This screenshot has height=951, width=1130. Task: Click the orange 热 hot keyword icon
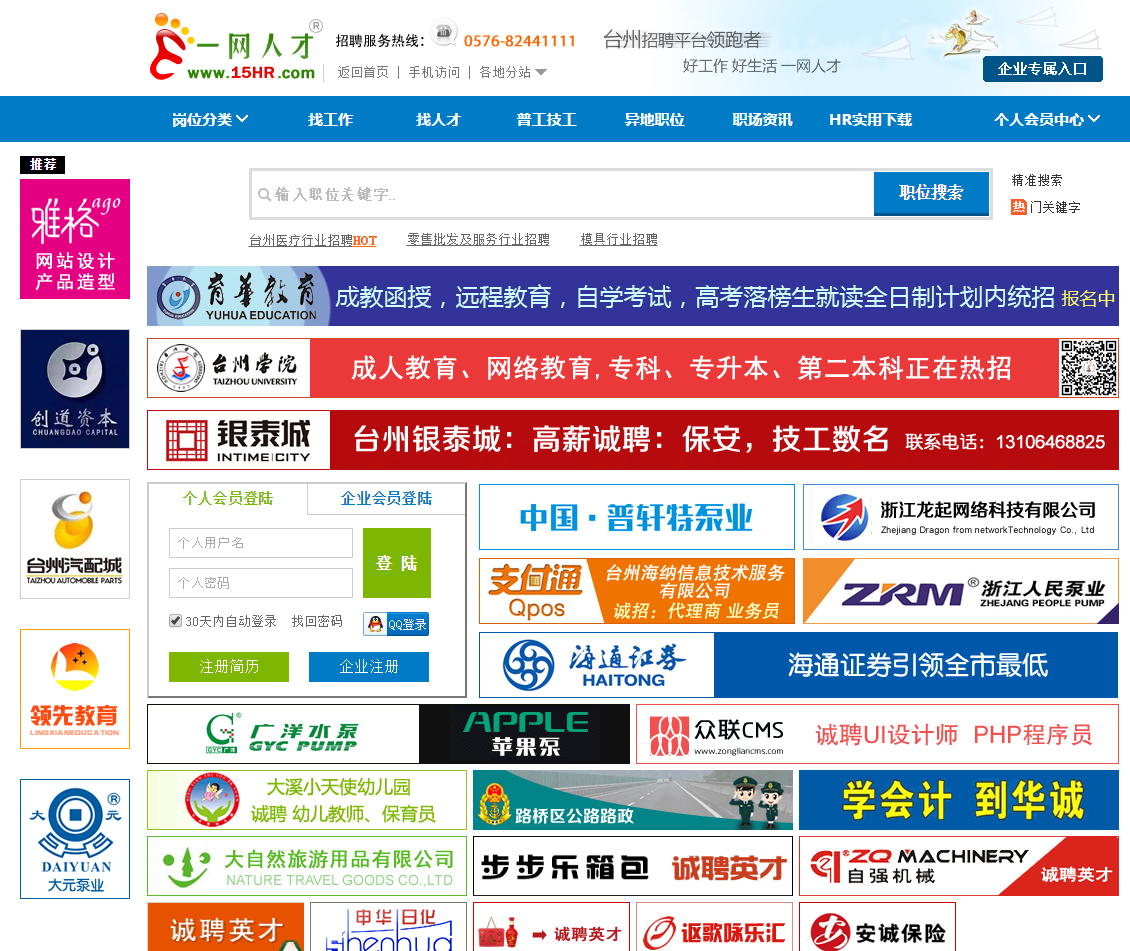coord(1018,207)
